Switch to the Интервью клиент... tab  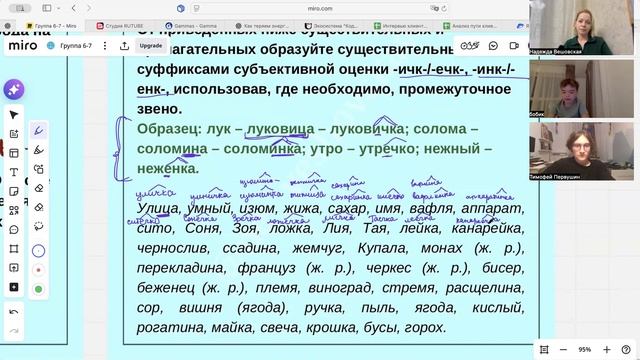(400, 26)
